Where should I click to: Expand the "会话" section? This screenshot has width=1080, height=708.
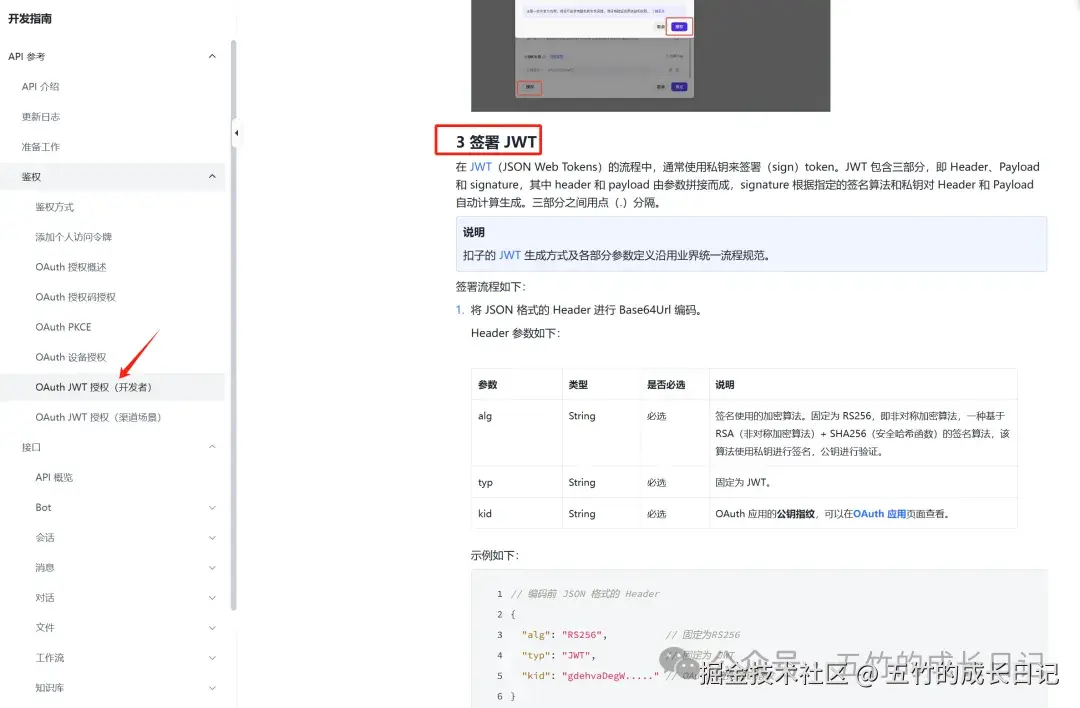(x=211, y=537)
